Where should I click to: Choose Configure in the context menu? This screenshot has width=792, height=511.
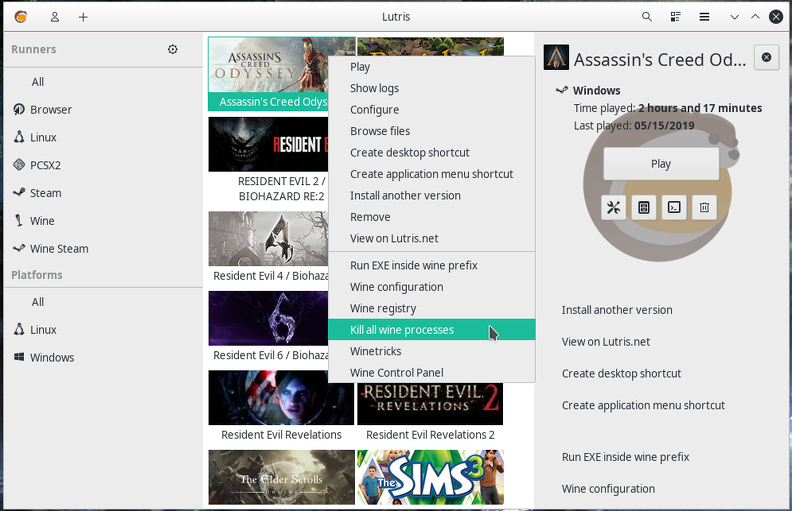coord(431,110)
